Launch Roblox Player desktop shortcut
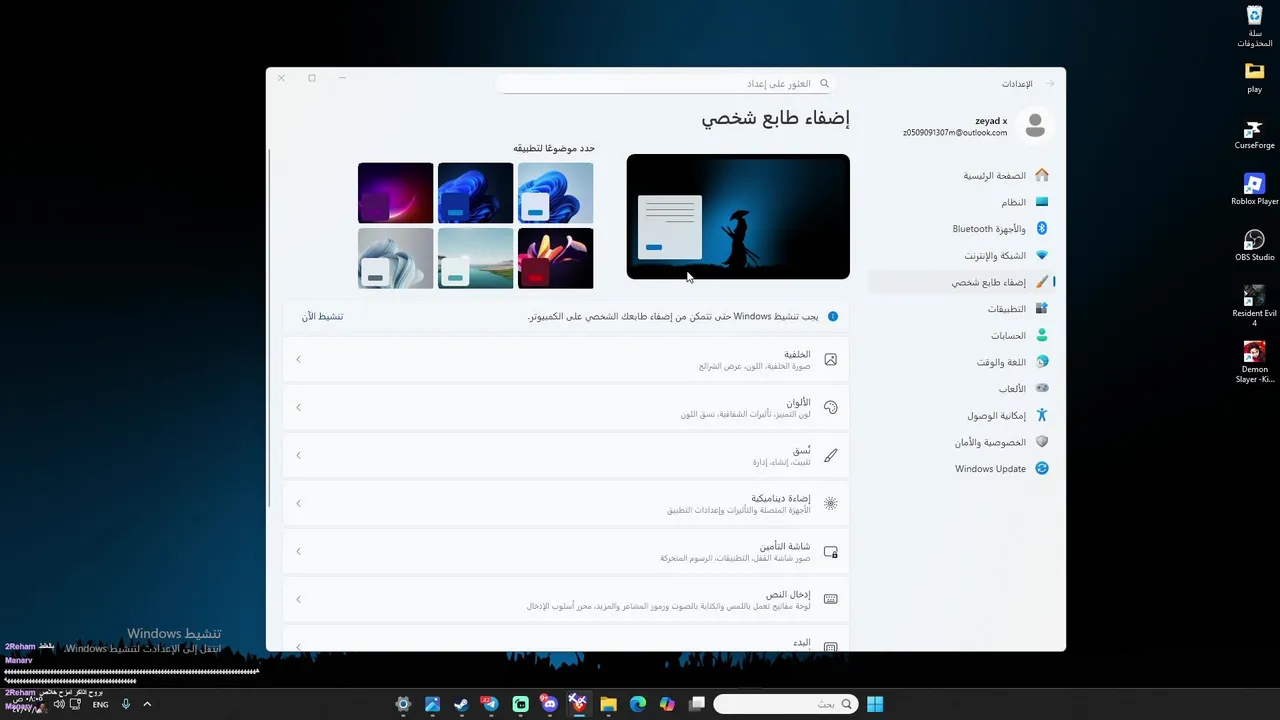The height and width of the screenshot is (720, 1280). pyautogui.click(x=1254, y=190)
